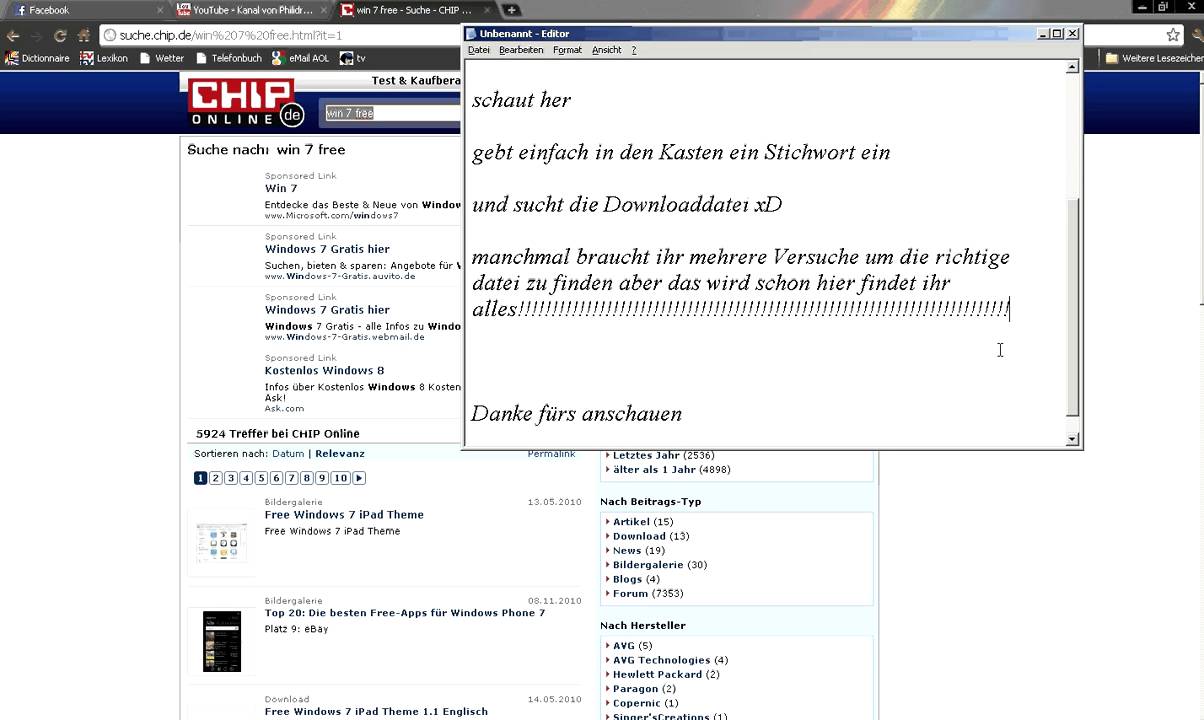
Task: Filter results by Blogs type
Action: tap(628, 579)
